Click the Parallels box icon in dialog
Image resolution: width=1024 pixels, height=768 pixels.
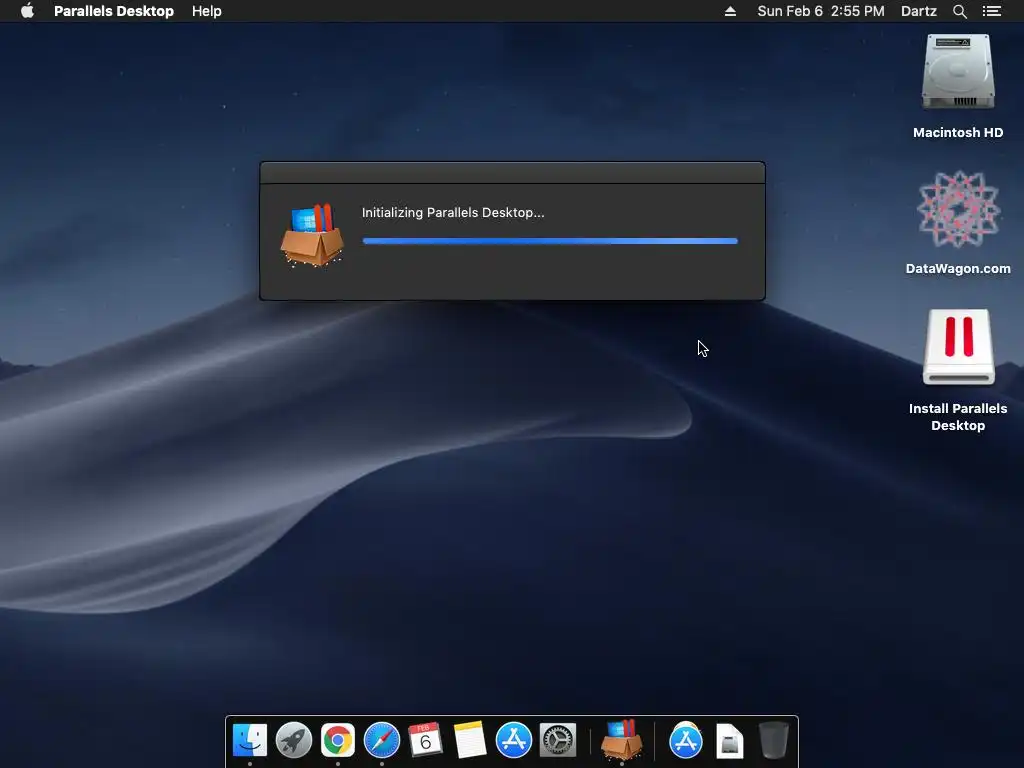tap(312, 235)
